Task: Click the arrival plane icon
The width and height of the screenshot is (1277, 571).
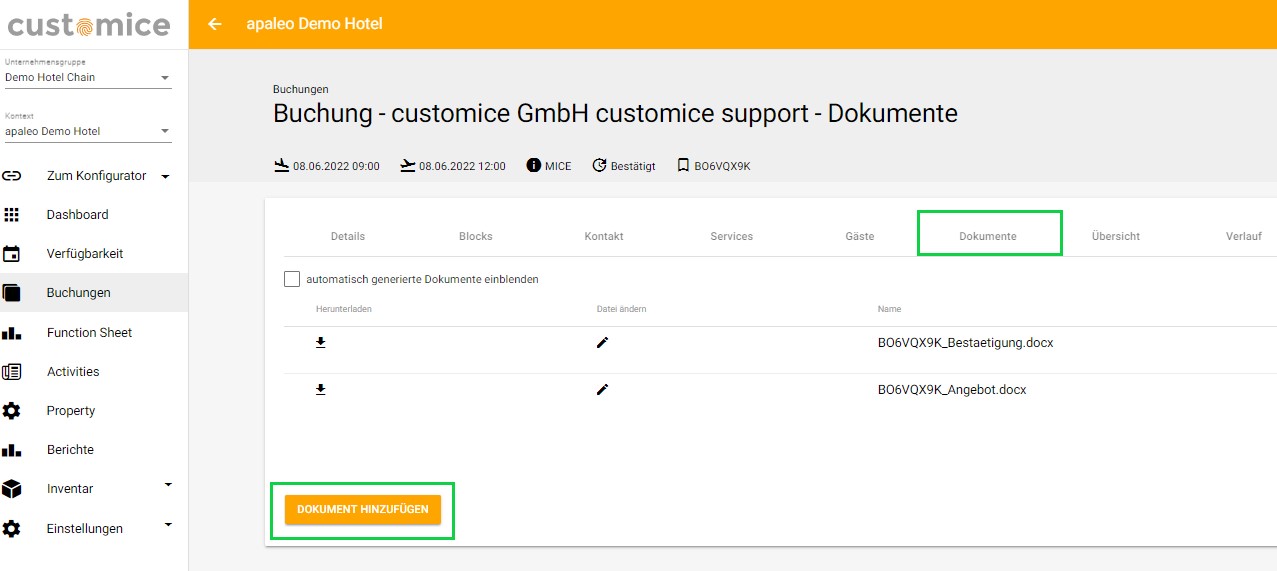Action: click(281, 165)
